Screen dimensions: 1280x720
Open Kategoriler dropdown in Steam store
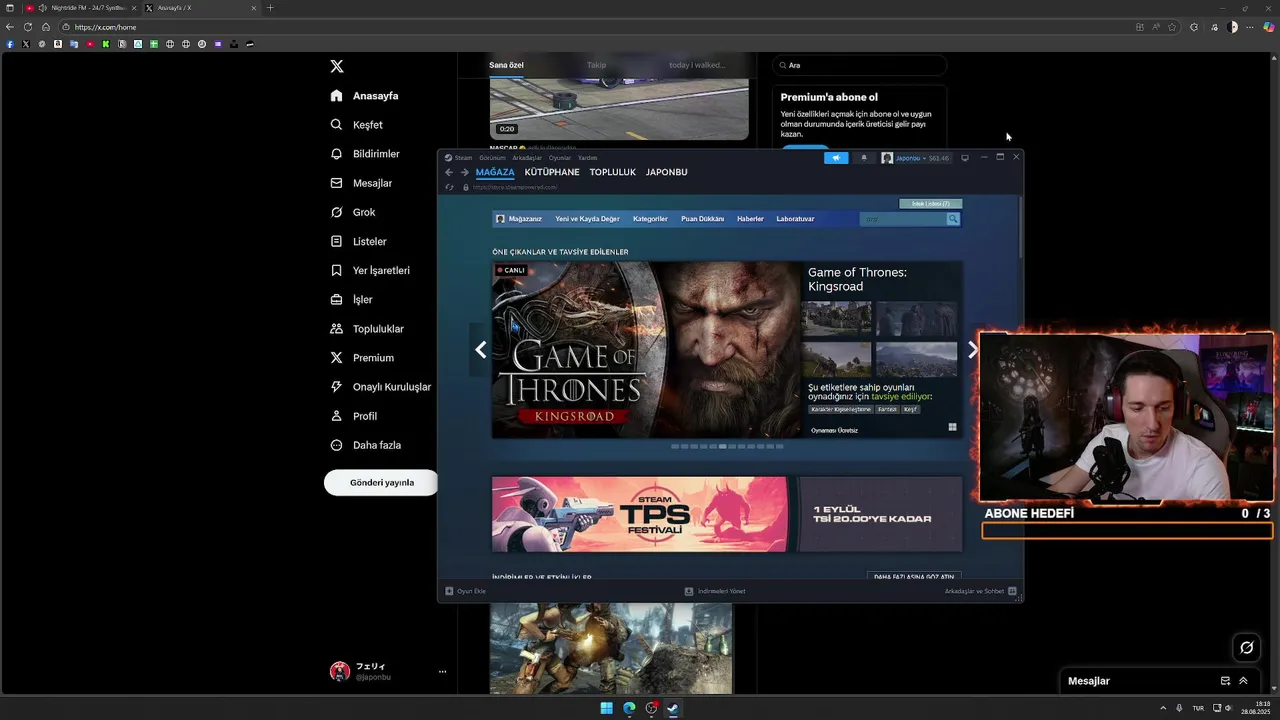(650, 219)
